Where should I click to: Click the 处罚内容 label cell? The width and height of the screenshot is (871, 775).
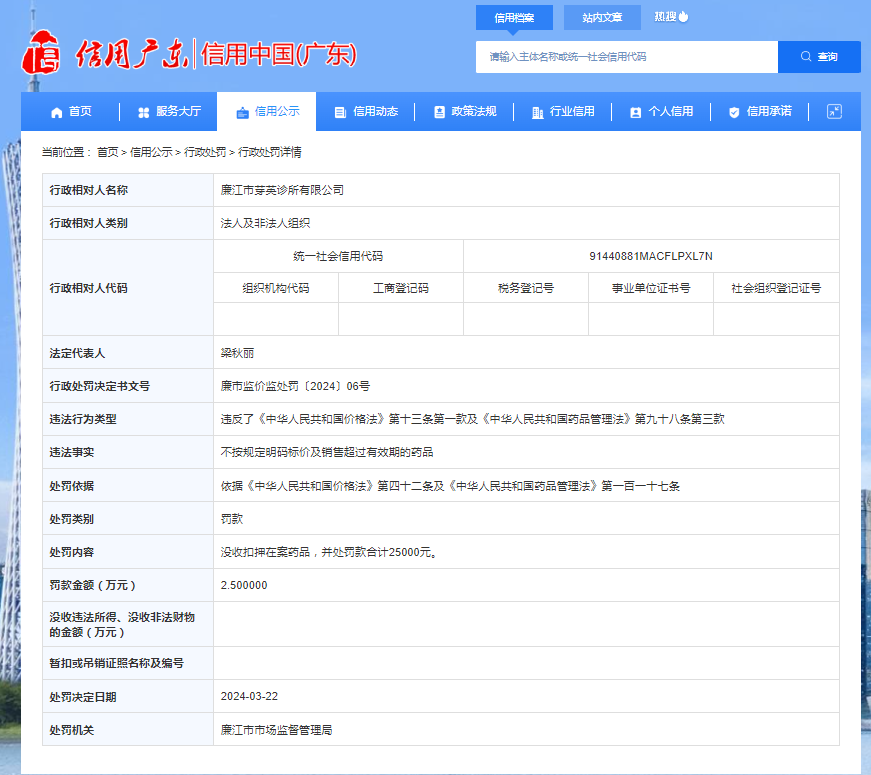pos(128,552)
